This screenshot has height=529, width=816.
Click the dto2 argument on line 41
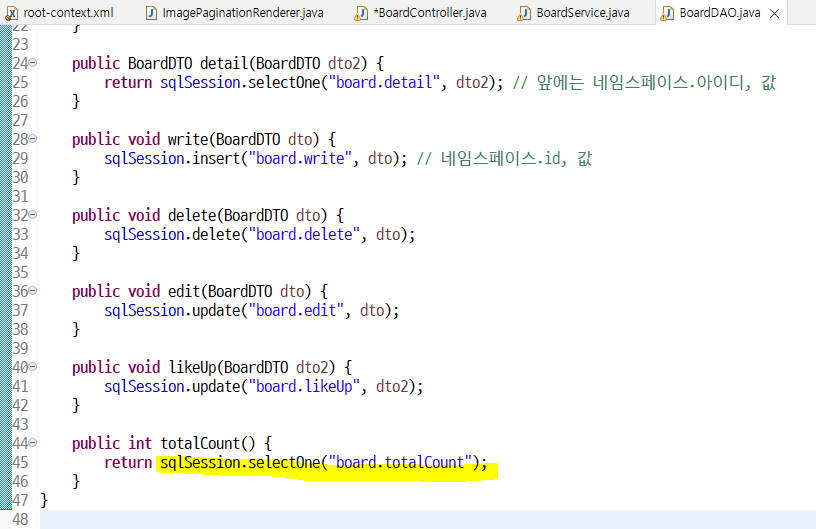pos(392,386)
